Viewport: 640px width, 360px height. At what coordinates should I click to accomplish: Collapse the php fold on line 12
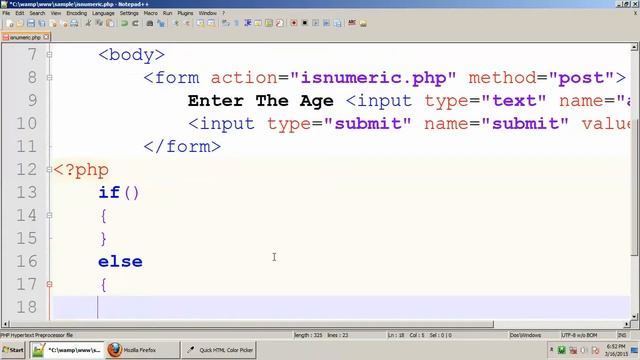49,170
